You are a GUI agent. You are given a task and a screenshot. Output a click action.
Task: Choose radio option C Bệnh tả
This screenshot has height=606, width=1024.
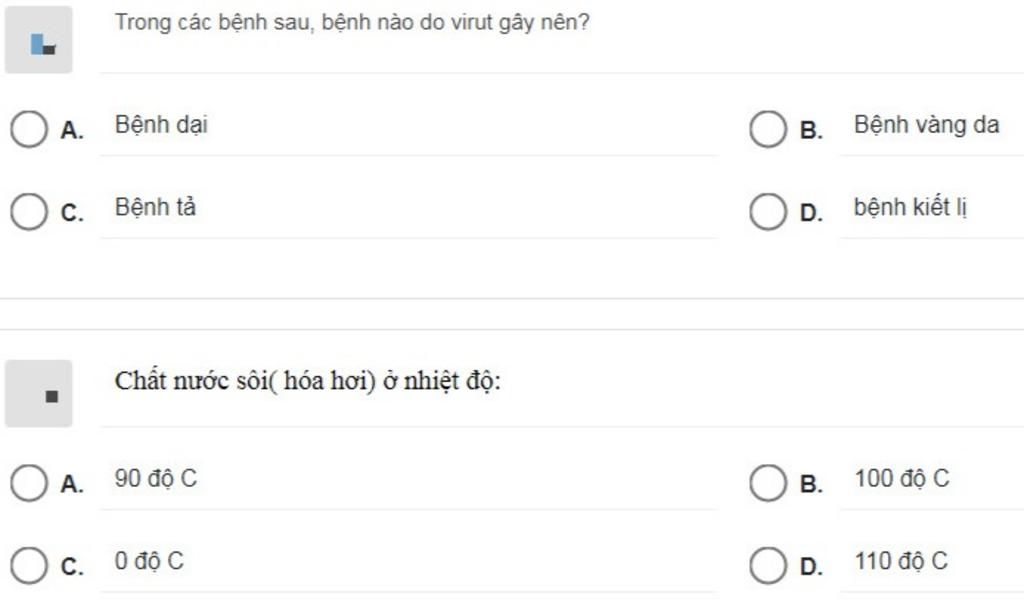pos(29,212)
